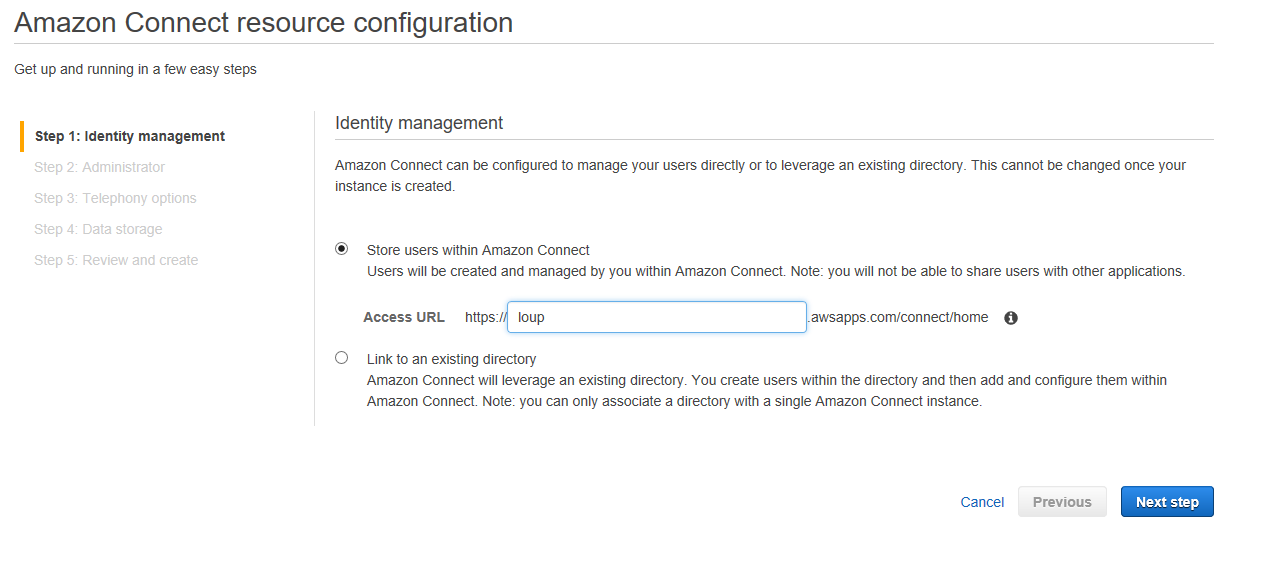Click the "Link to an existing directory" label text
Viewport: 1286px width, 562px height.
click(452, 358)
